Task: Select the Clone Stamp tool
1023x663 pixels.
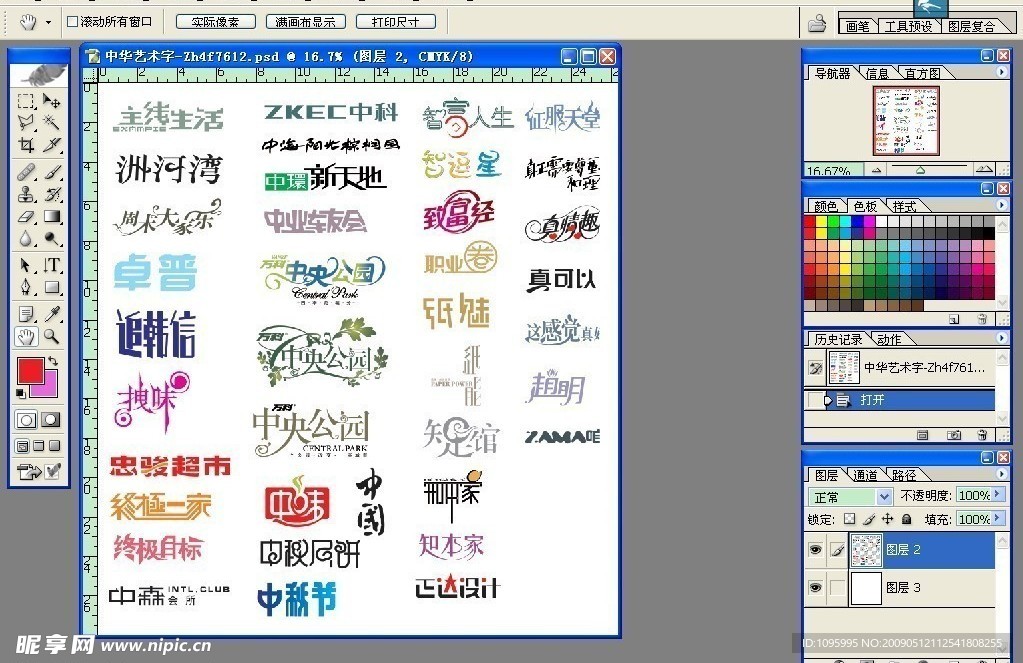Action: click(26, 194)
